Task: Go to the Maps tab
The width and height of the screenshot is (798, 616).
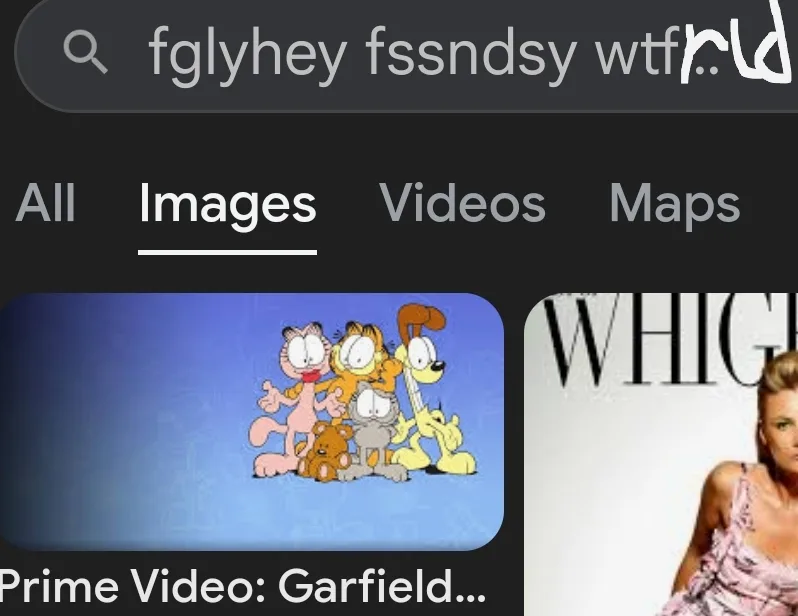Action: (x=674, y=206)
